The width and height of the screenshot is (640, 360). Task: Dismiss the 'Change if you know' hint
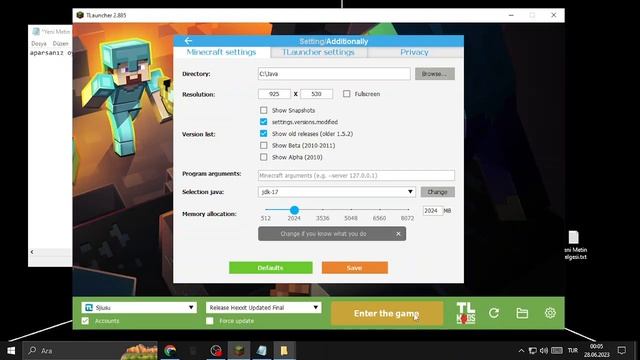(398, 234)
